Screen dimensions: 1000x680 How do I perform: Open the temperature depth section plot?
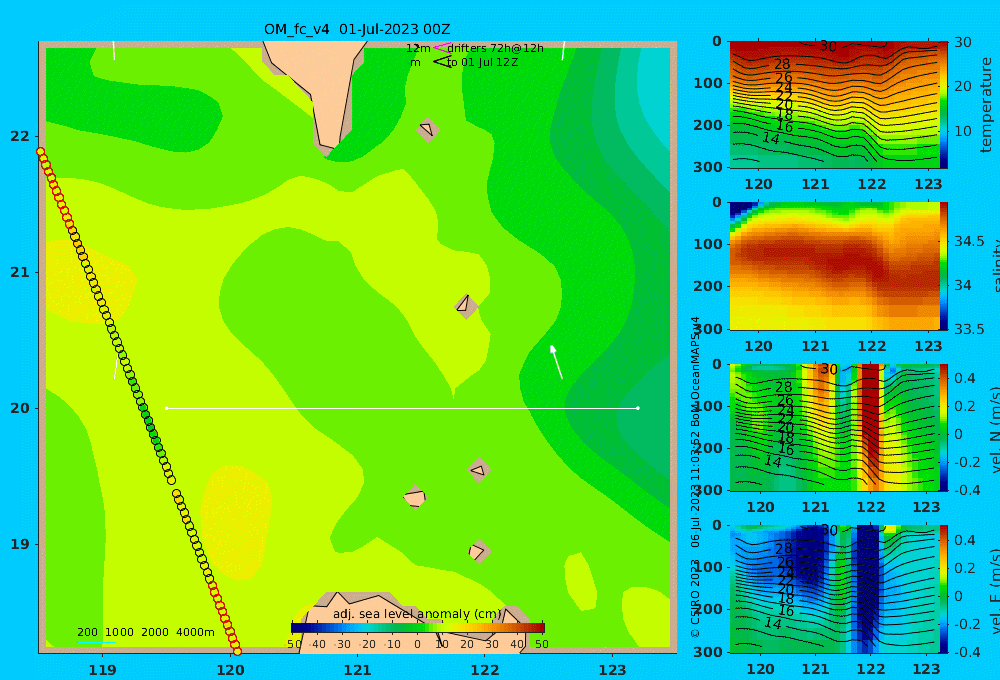tap(834, 105)
